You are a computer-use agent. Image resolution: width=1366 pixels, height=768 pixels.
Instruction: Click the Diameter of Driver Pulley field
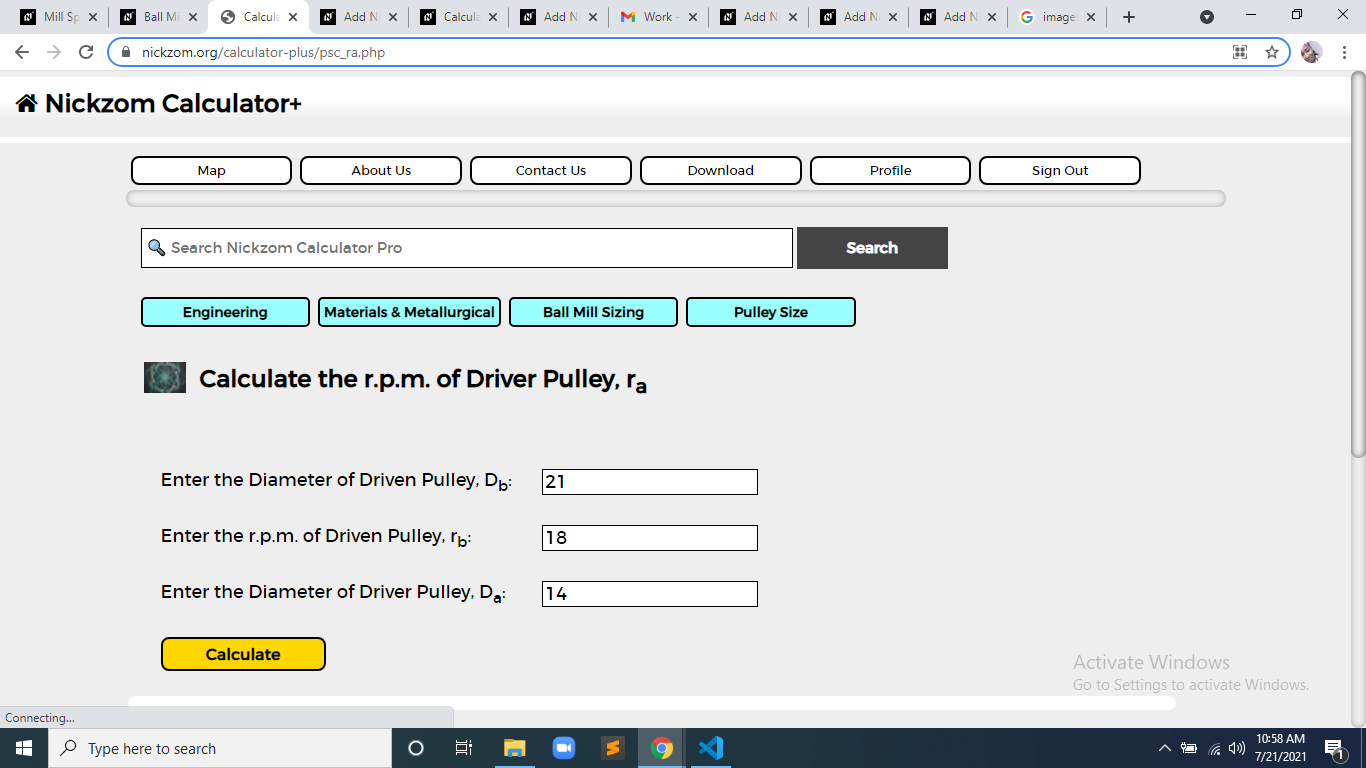click(650, 594)
